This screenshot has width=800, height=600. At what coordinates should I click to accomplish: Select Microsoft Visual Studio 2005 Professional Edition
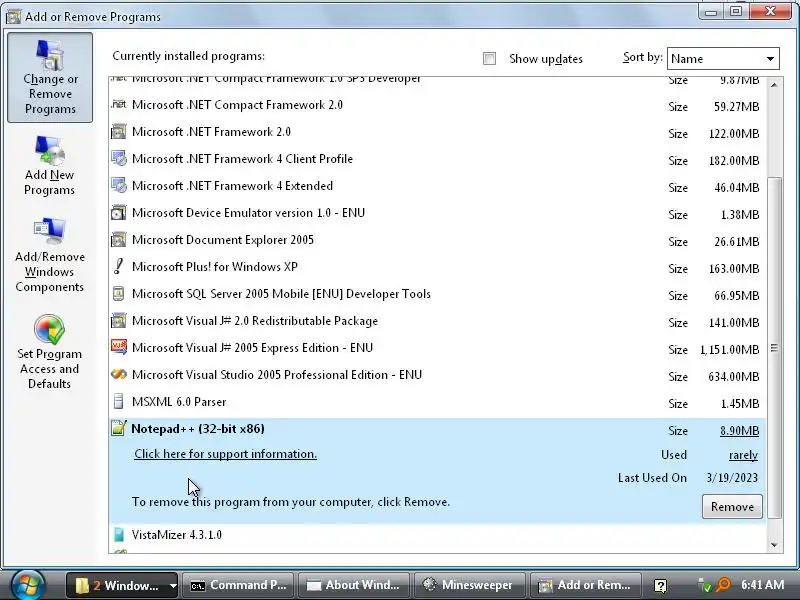[437, 376]
